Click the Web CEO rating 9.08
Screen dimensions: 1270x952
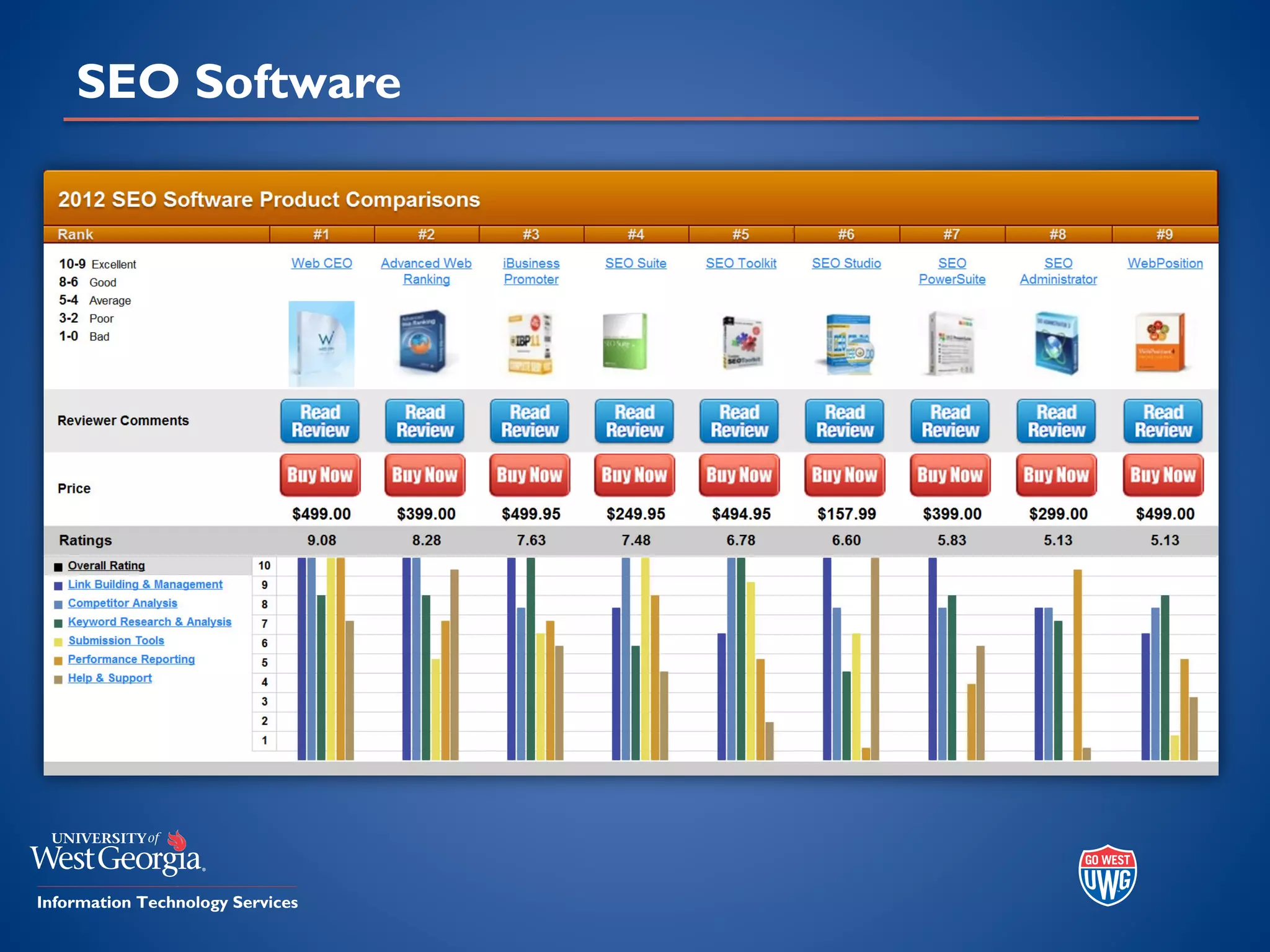(321, 540)
